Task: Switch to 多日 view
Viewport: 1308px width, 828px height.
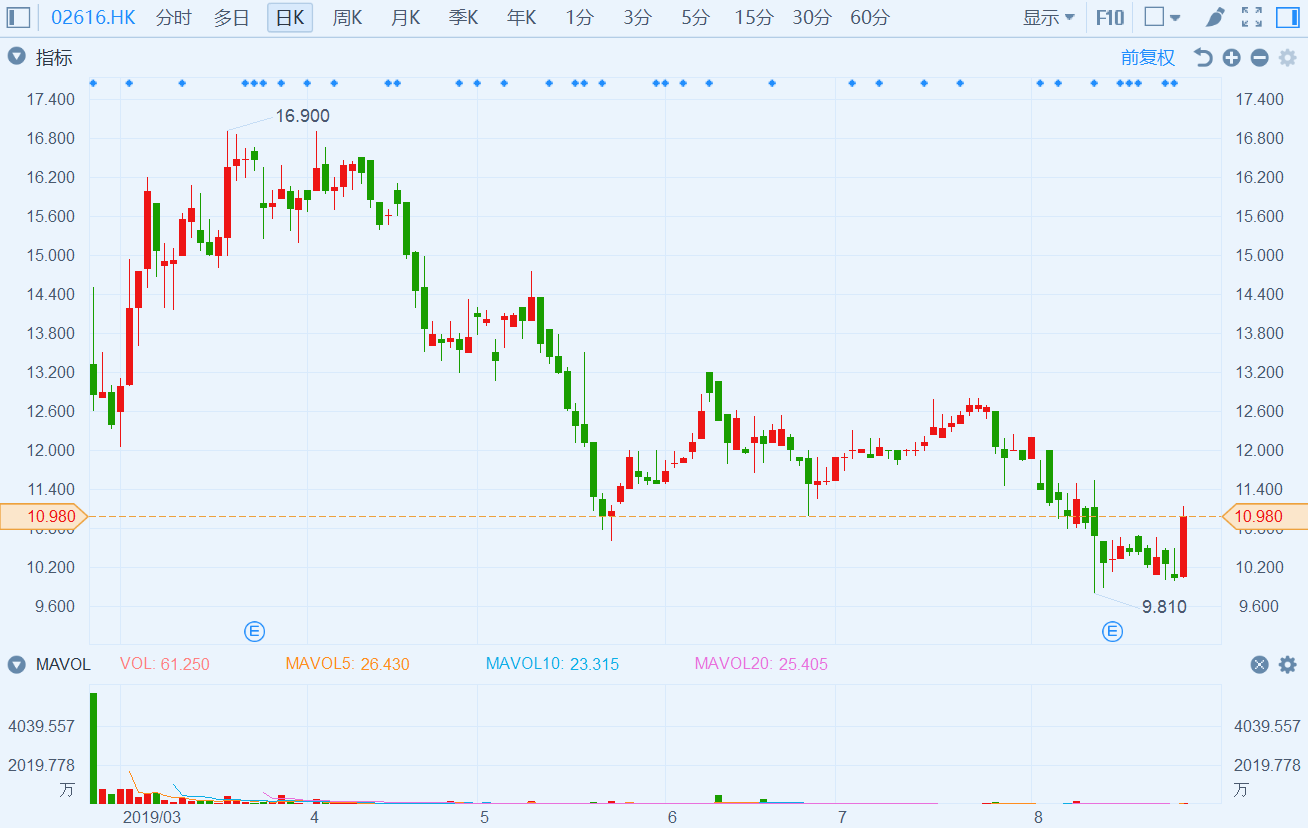Action: click(231, 17)
